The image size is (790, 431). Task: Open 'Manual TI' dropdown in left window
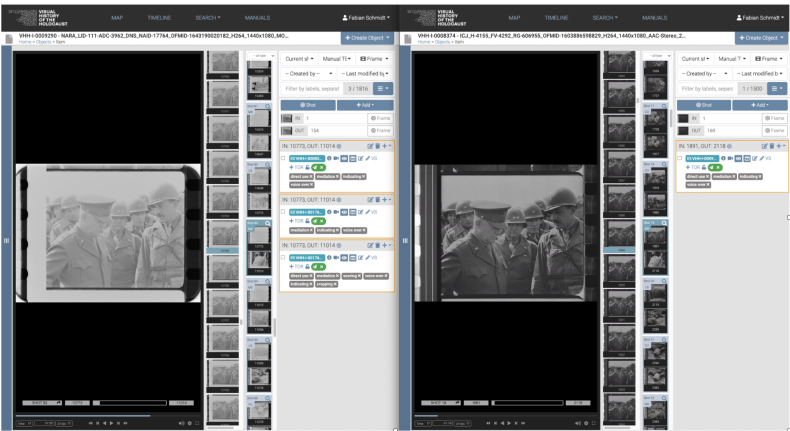[337, 59]
